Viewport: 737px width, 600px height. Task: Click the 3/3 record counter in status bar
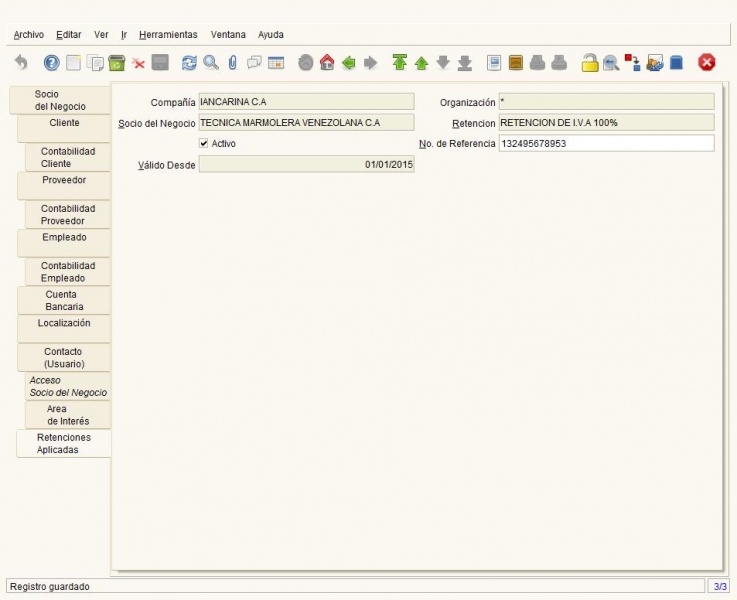click(720, 586)
